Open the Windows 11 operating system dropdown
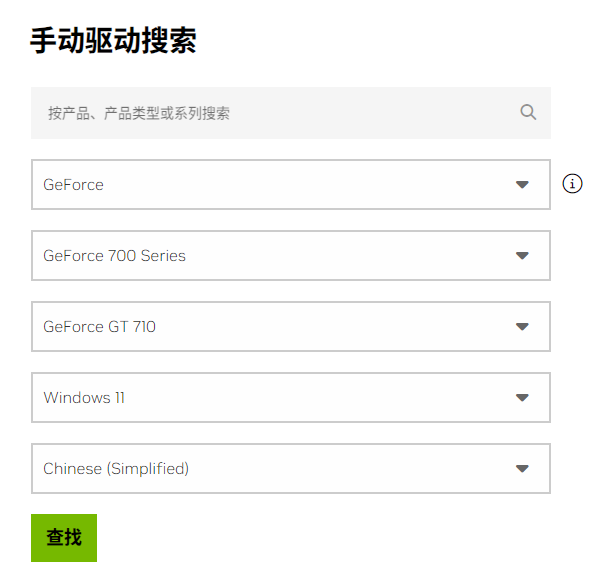 click(290, 398)
